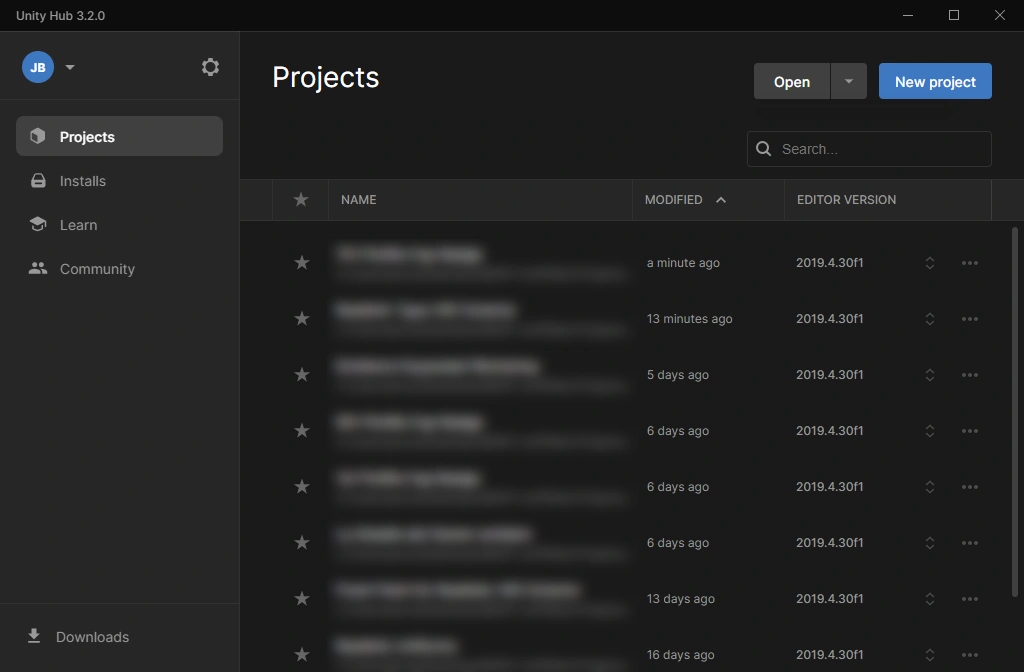The height and width of the screenshot is (672, 1024).
Task: Click the '13 minutes ago' modified time
Action: (x=690, y=319)
